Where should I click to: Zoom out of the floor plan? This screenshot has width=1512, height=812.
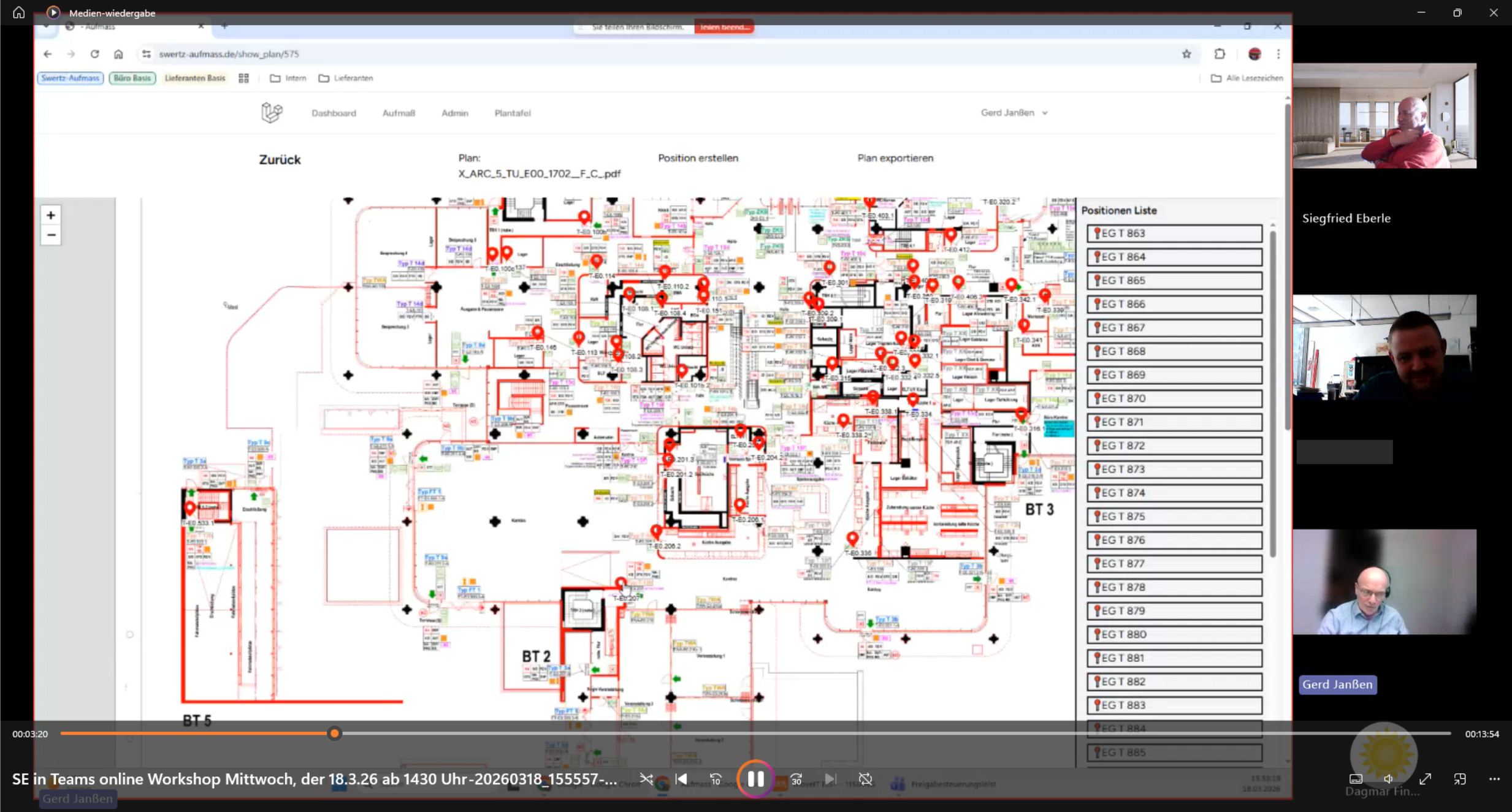pos(51,235)
